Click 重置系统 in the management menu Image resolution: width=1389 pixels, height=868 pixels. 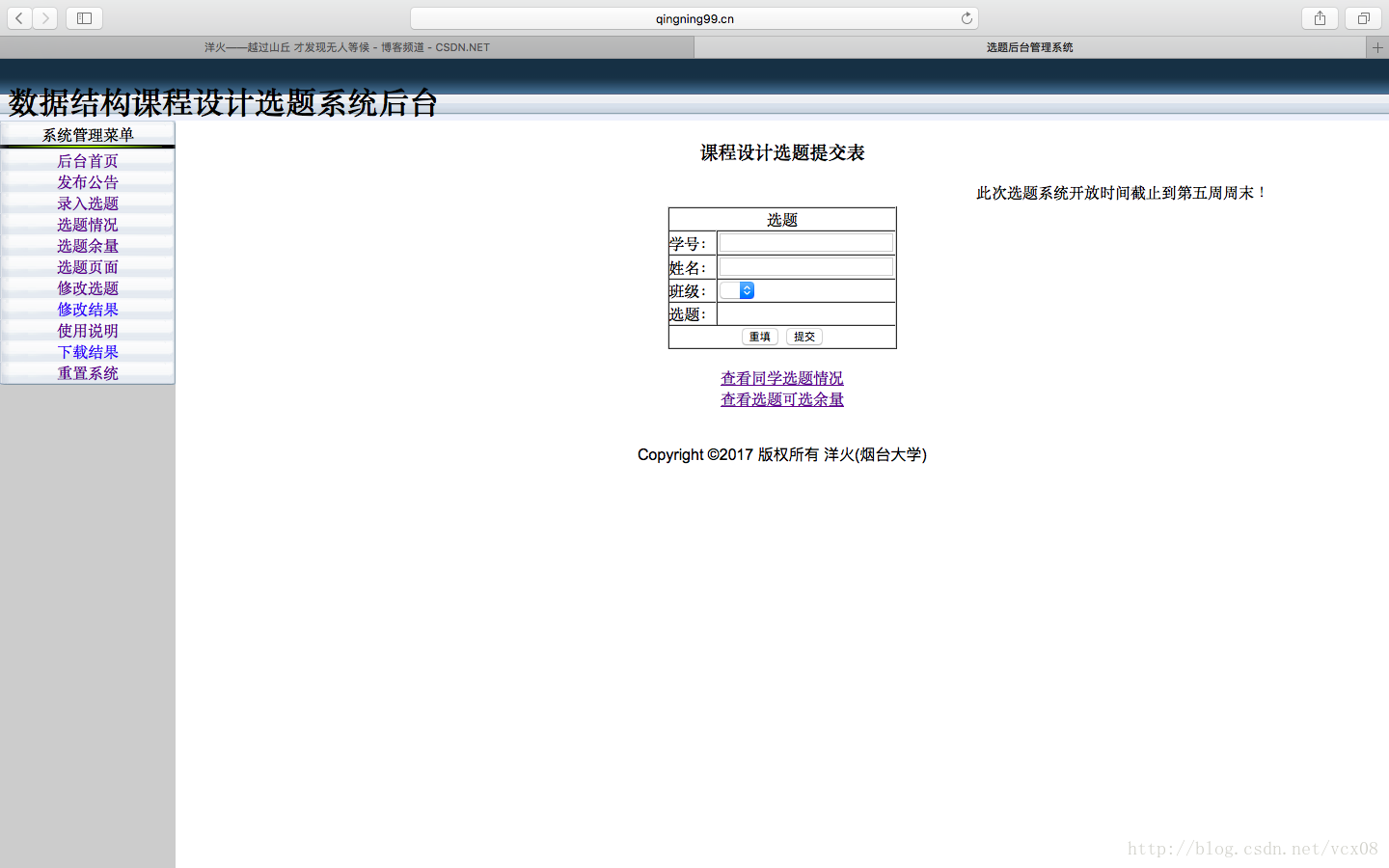[88, 372]
